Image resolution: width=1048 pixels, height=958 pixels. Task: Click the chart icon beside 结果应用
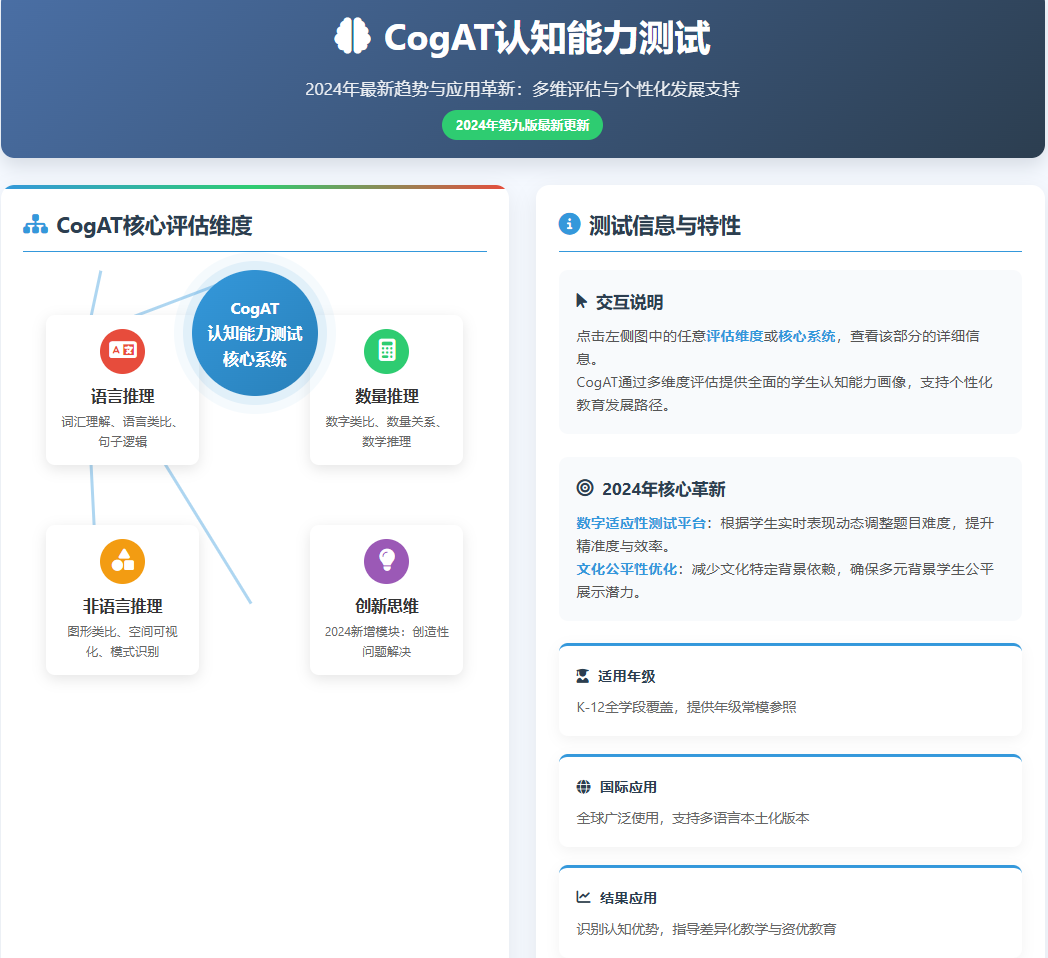[x=584, y=898]
